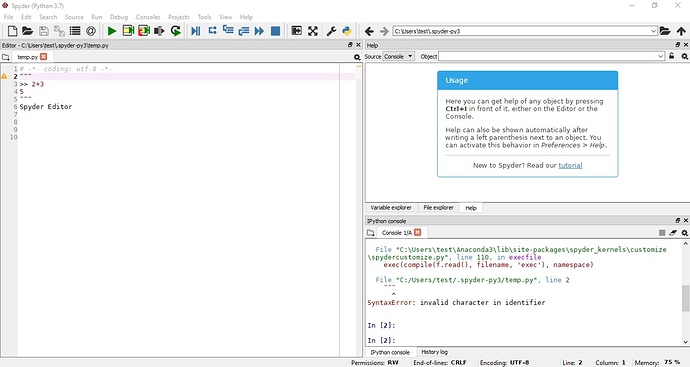Open a file with the folder icon
The image size is (690, 367).
(28, 31)
